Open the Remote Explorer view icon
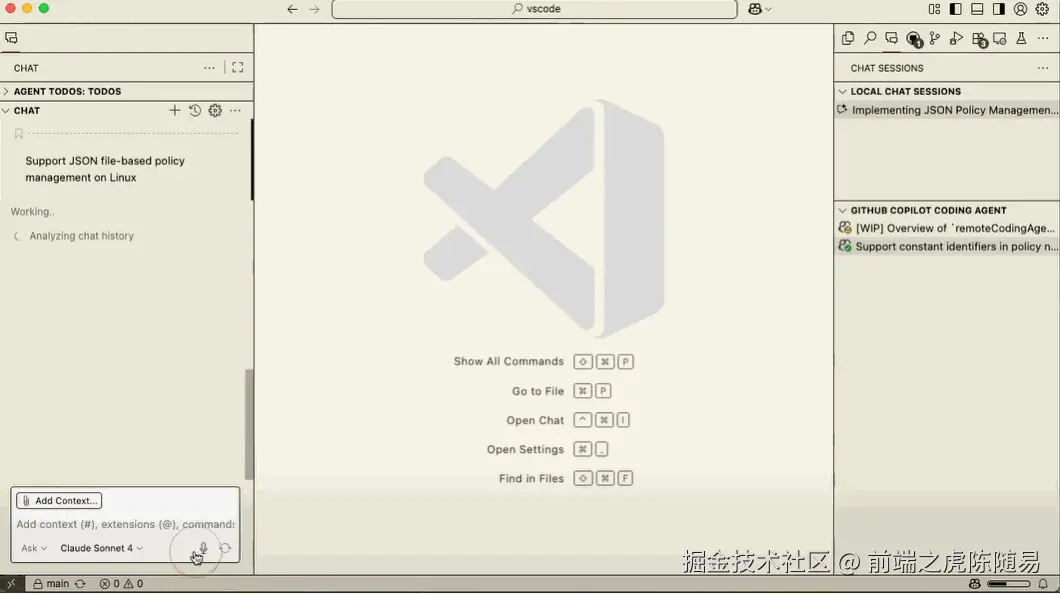This screenshot has height=594, width=1060. [1000, 39]
